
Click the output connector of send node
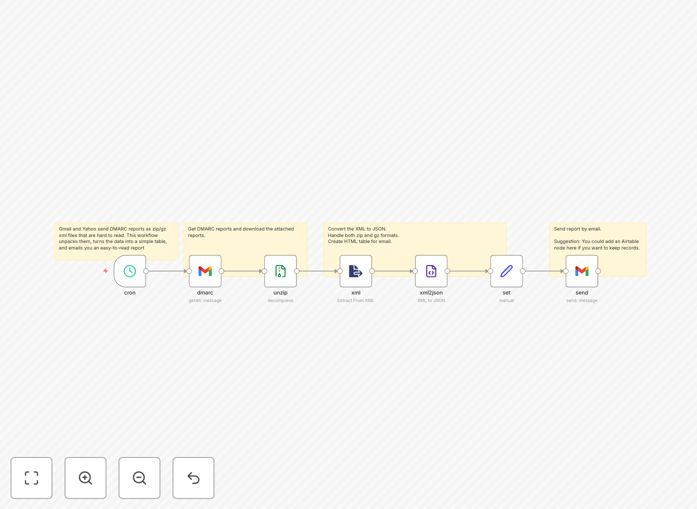click(x=598, y=271)
